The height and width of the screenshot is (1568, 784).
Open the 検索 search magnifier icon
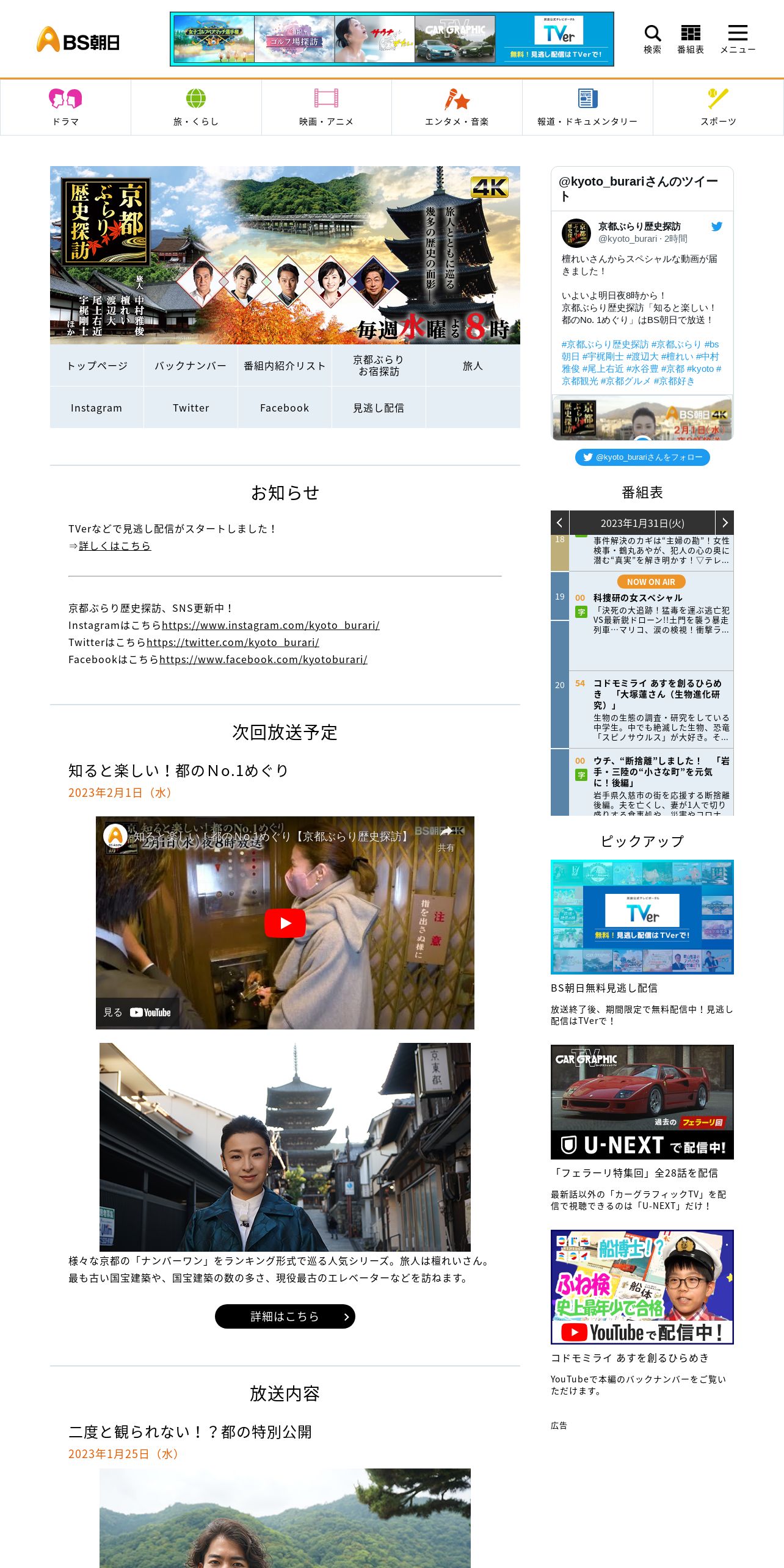point(652,34)
